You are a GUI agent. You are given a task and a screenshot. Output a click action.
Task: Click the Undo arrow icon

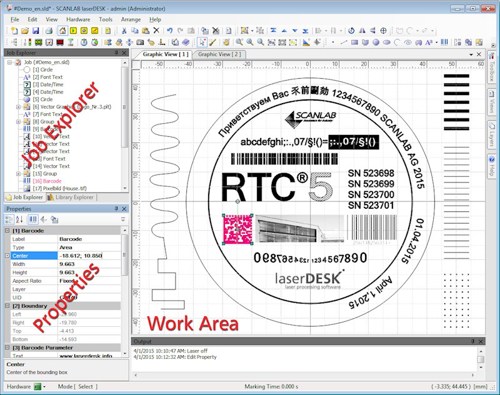pos(170,31)
